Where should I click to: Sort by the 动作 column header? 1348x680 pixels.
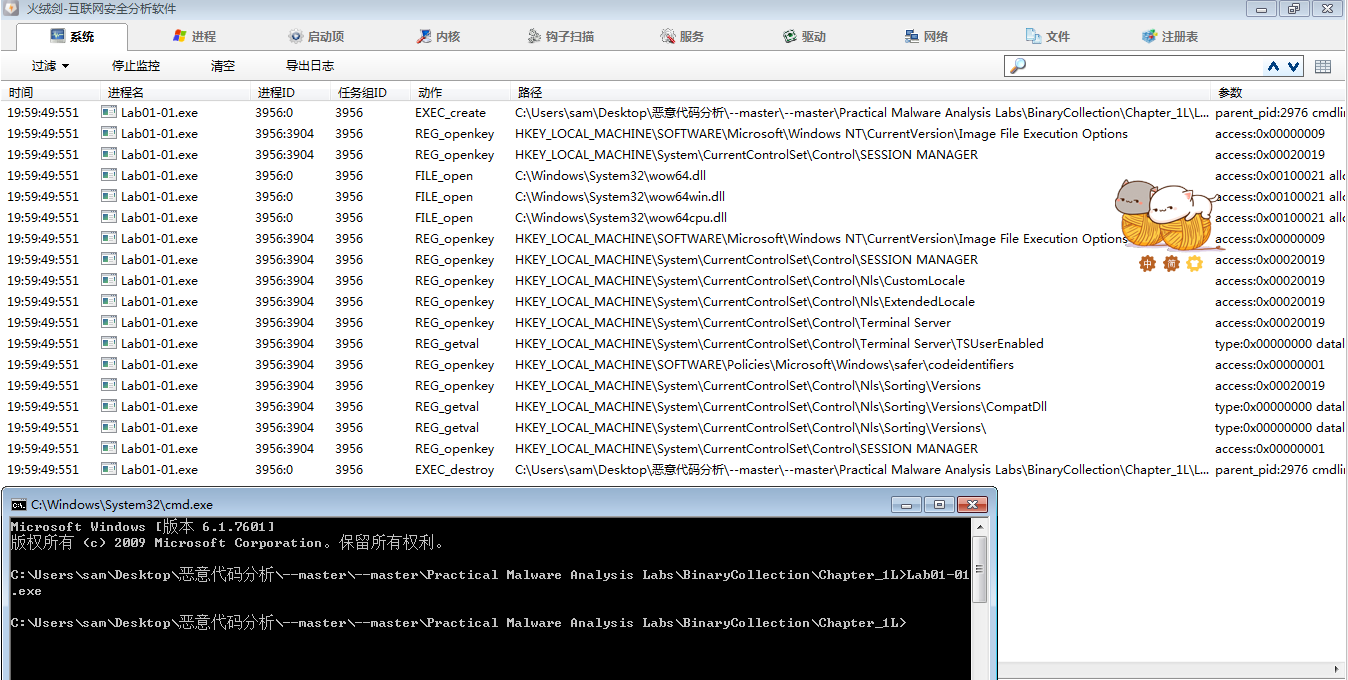(461, 92)
